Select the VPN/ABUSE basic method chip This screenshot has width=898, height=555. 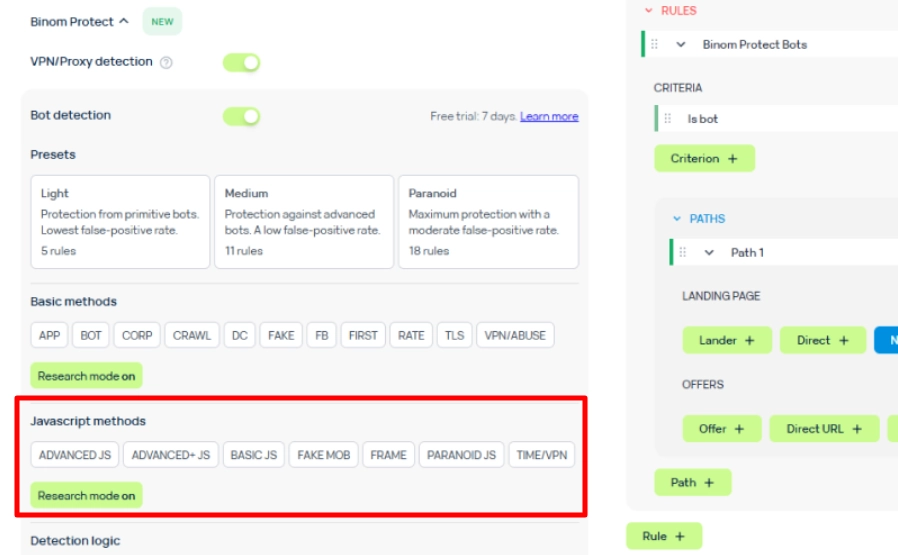(x=515, y=335)
